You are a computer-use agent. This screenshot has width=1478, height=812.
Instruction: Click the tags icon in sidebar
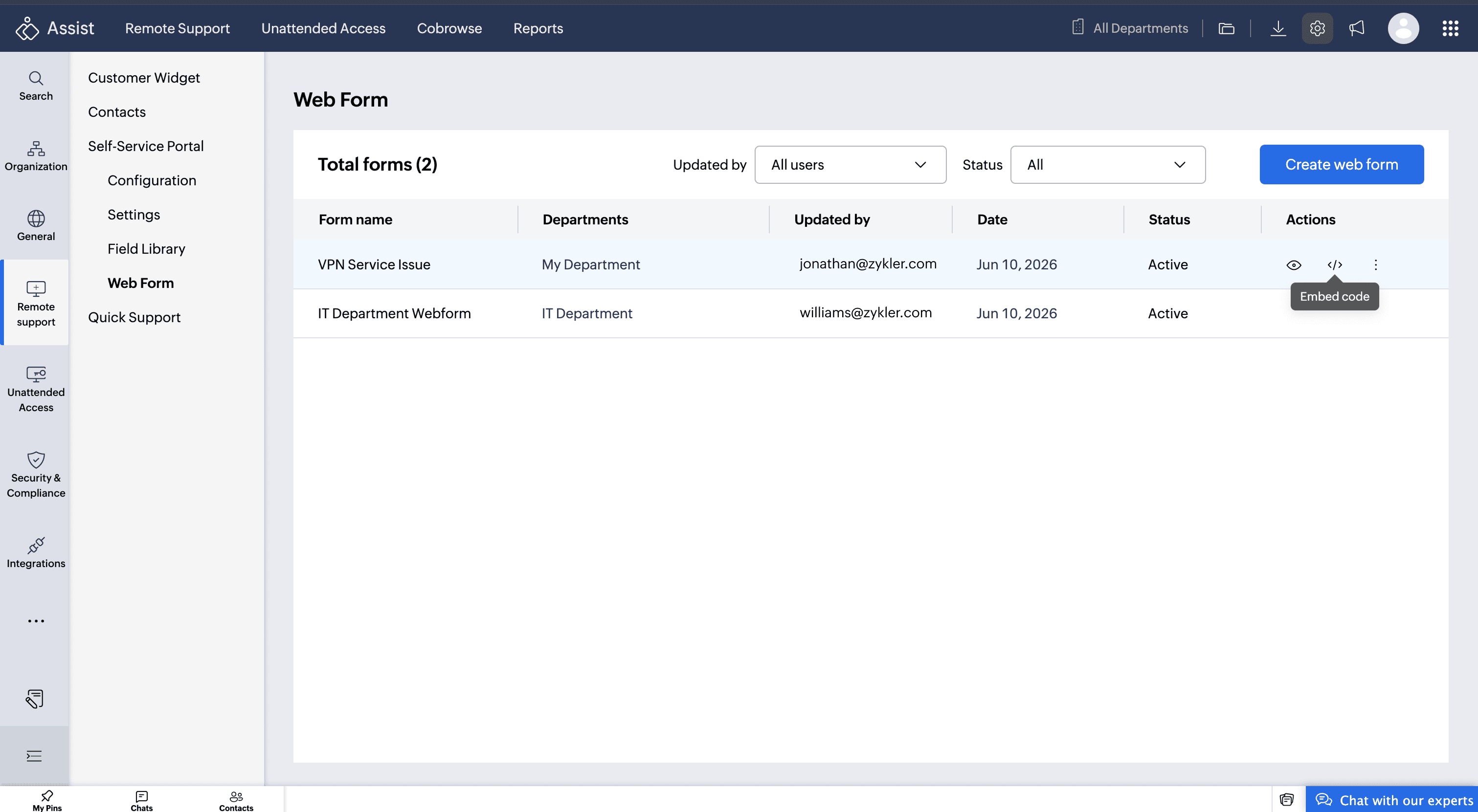click(x=34, y=699)
